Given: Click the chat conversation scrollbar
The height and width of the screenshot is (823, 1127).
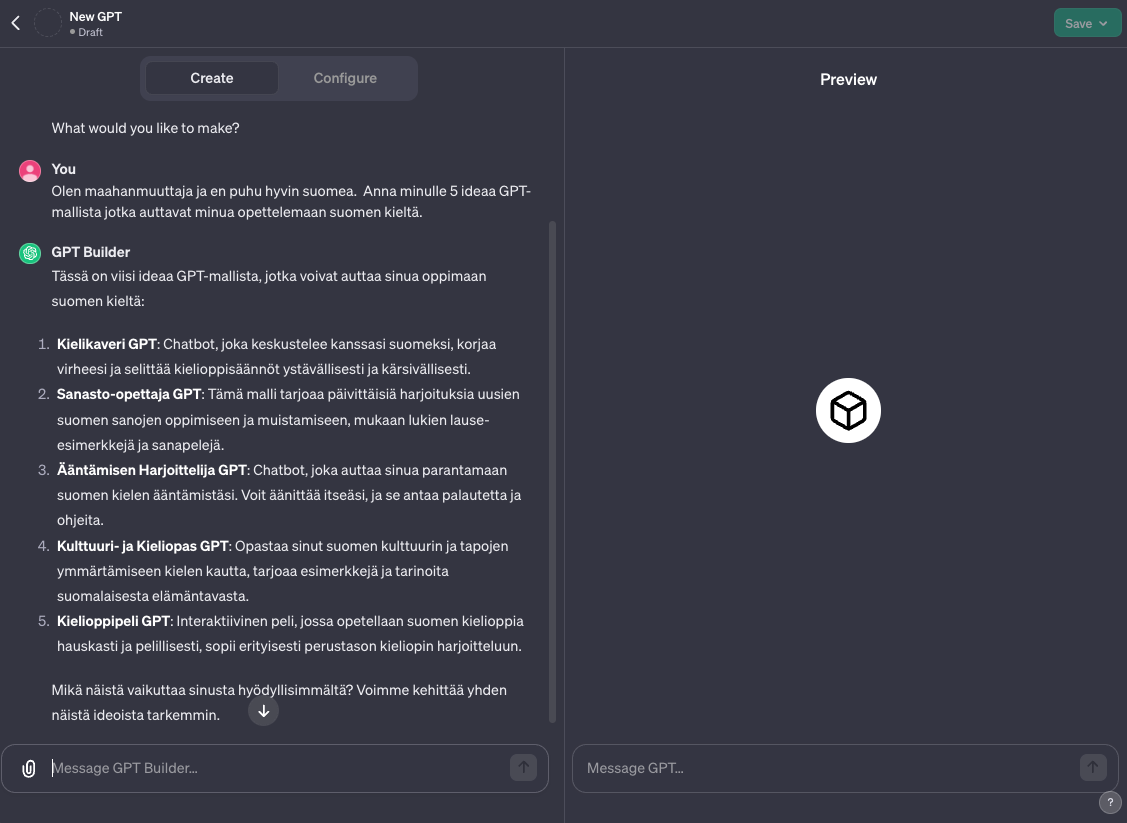Looking at the screenshot, I should click(552, 472).
